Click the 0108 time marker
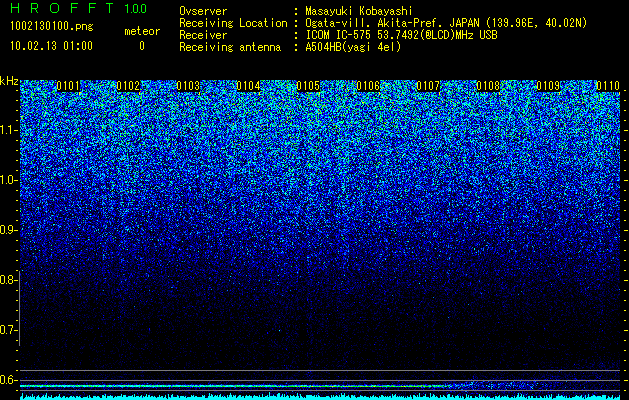This screenshot has height=400, width=629. pyautogui.click(x=488, y=86)
